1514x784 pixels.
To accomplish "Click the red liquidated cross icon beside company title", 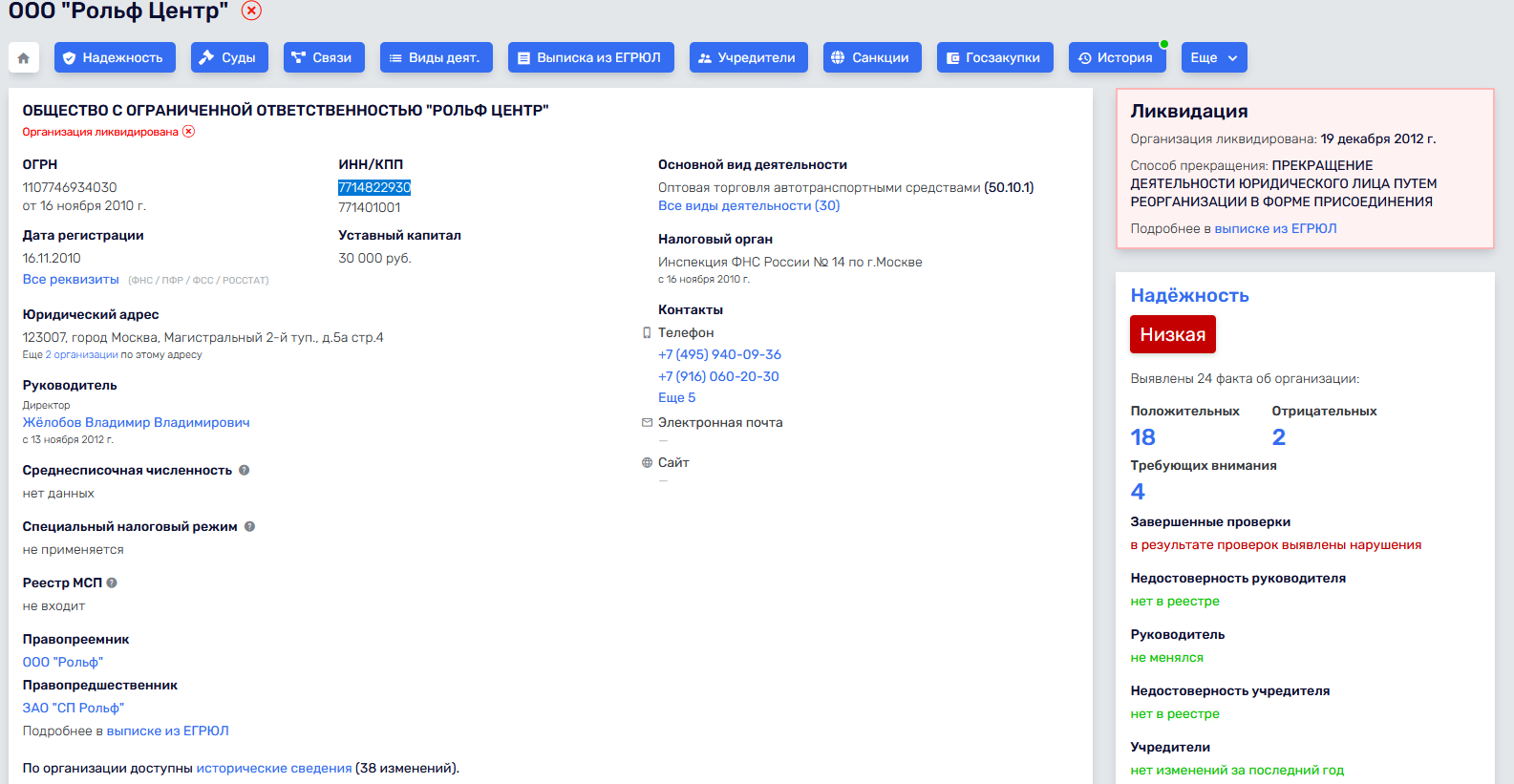I will (251, 11).
